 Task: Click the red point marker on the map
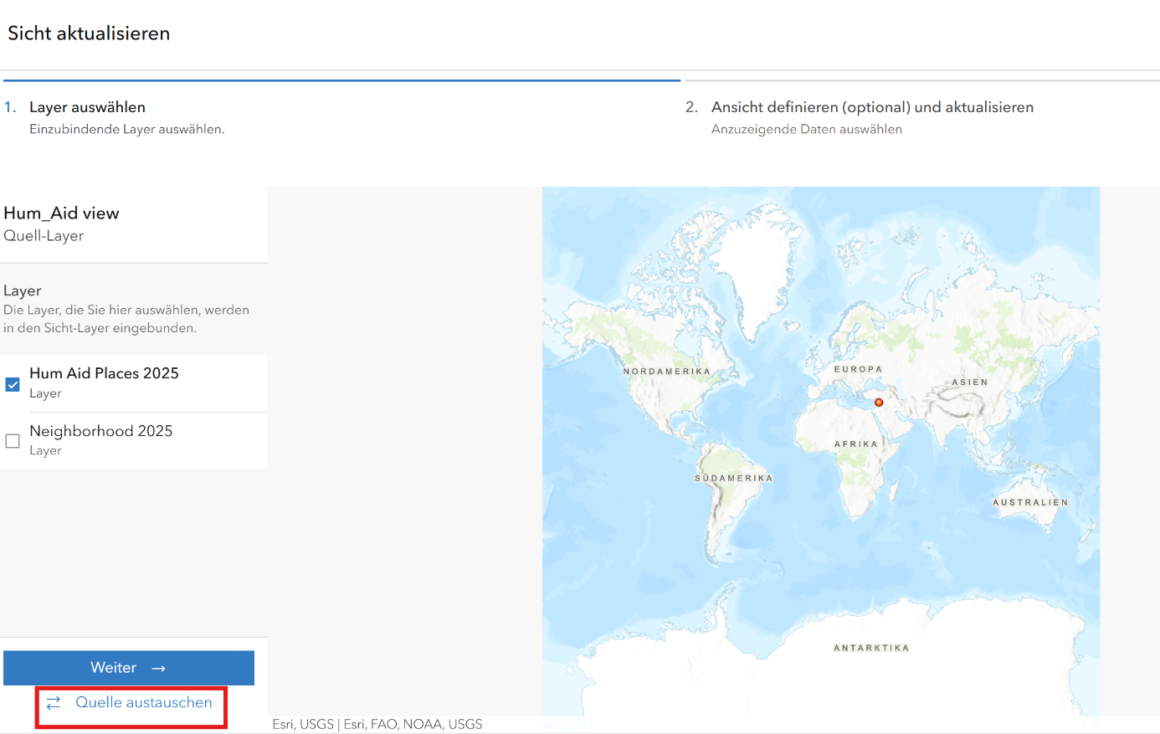(879, 403)
